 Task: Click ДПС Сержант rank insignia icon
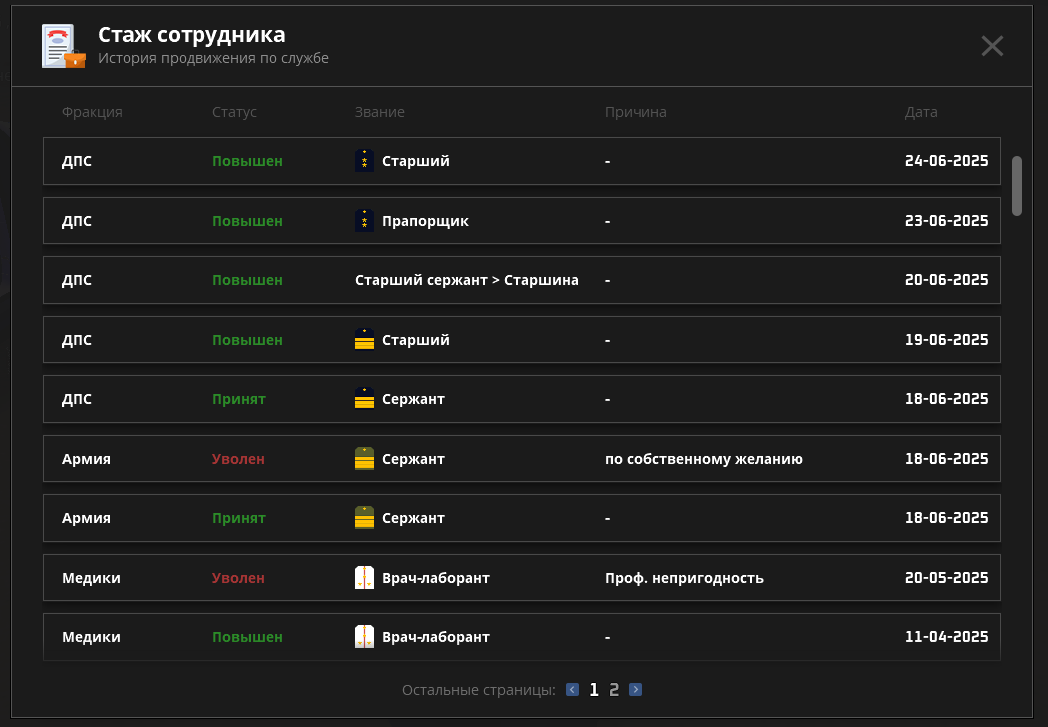coord(365,399)
